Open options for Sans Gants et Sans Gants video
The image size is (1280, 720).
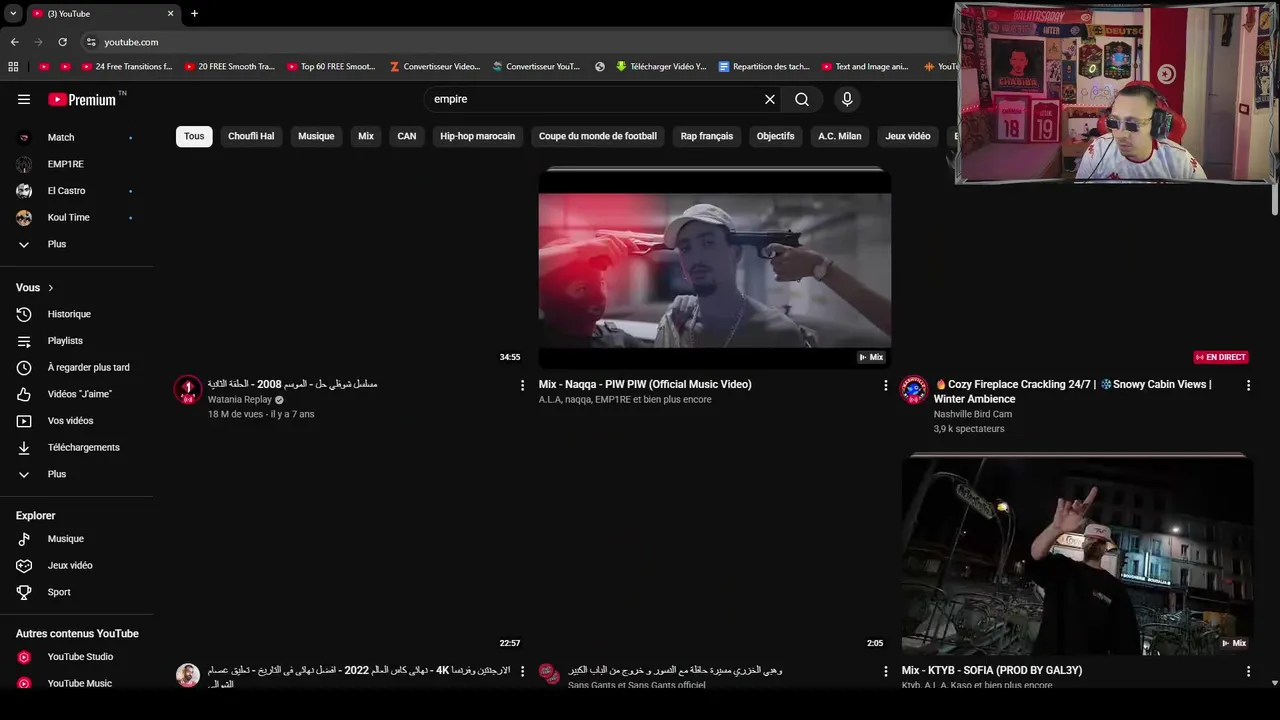(885, 671)
